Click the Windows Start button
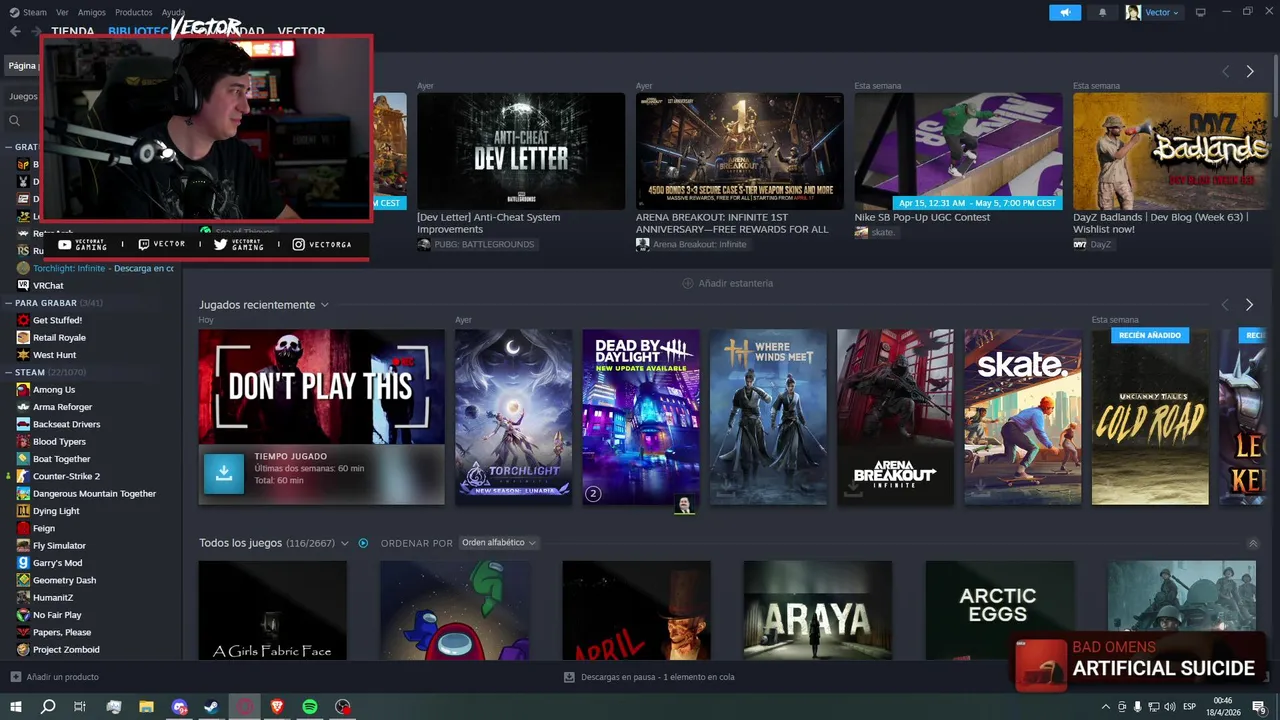This screenshot has width=1280, height=720. point(15,707)
